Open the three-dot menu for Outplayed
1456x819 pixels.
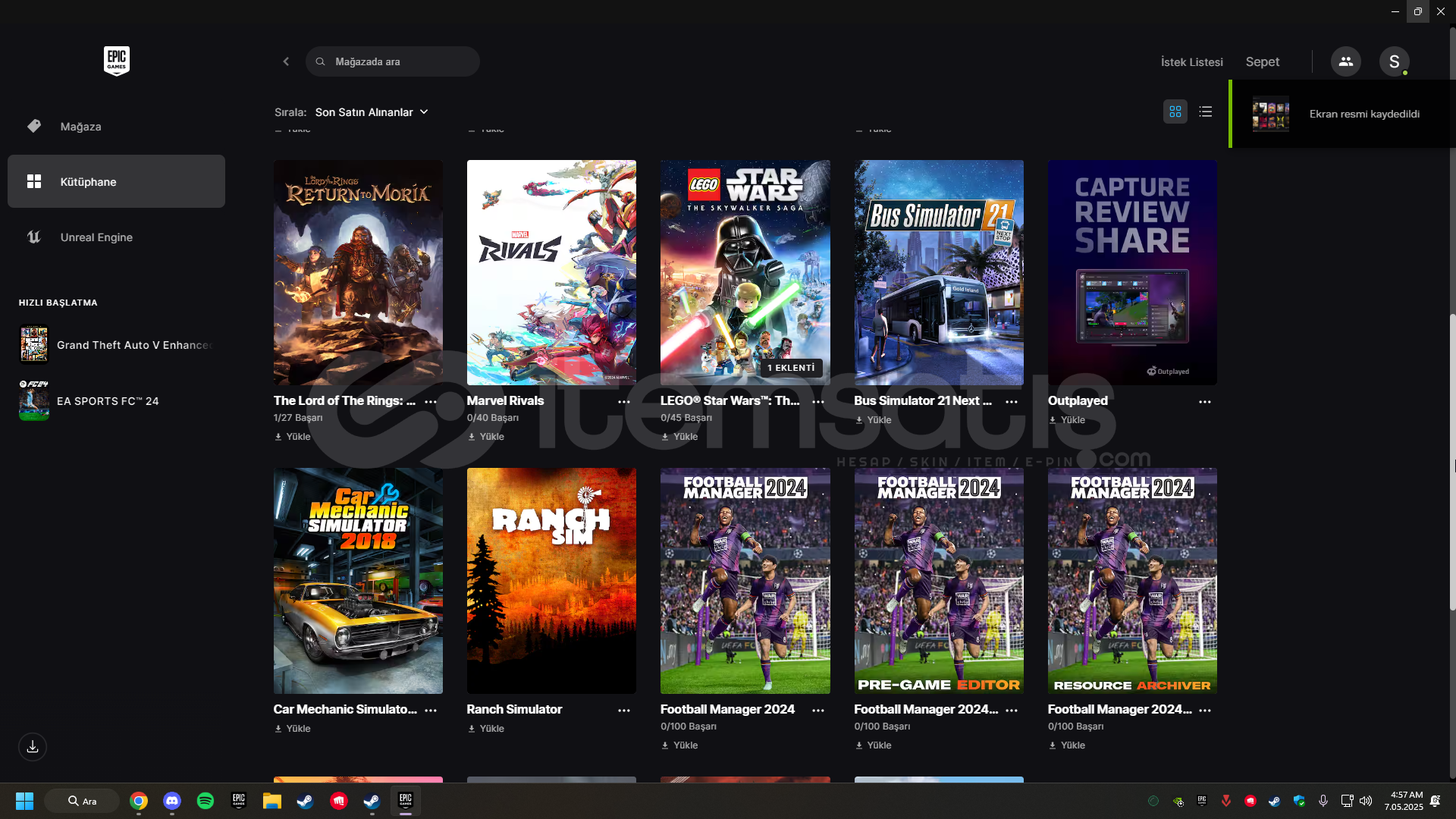(x=1204, y=402)
